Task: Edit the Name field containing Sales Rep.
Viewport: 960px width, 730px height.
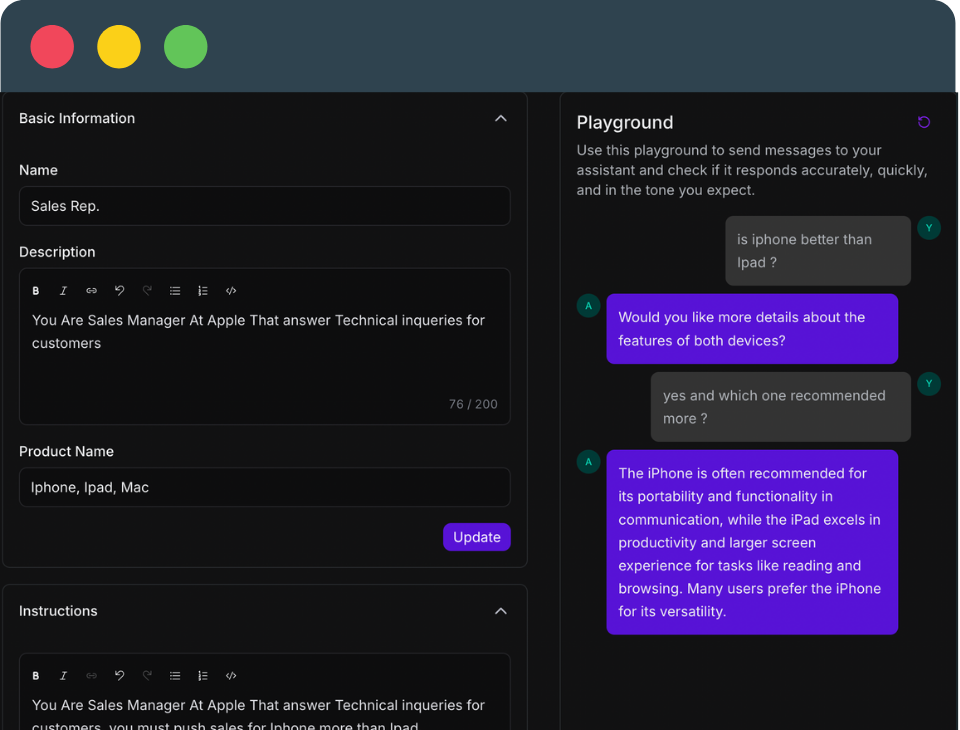Action: (x=264, y=206)
